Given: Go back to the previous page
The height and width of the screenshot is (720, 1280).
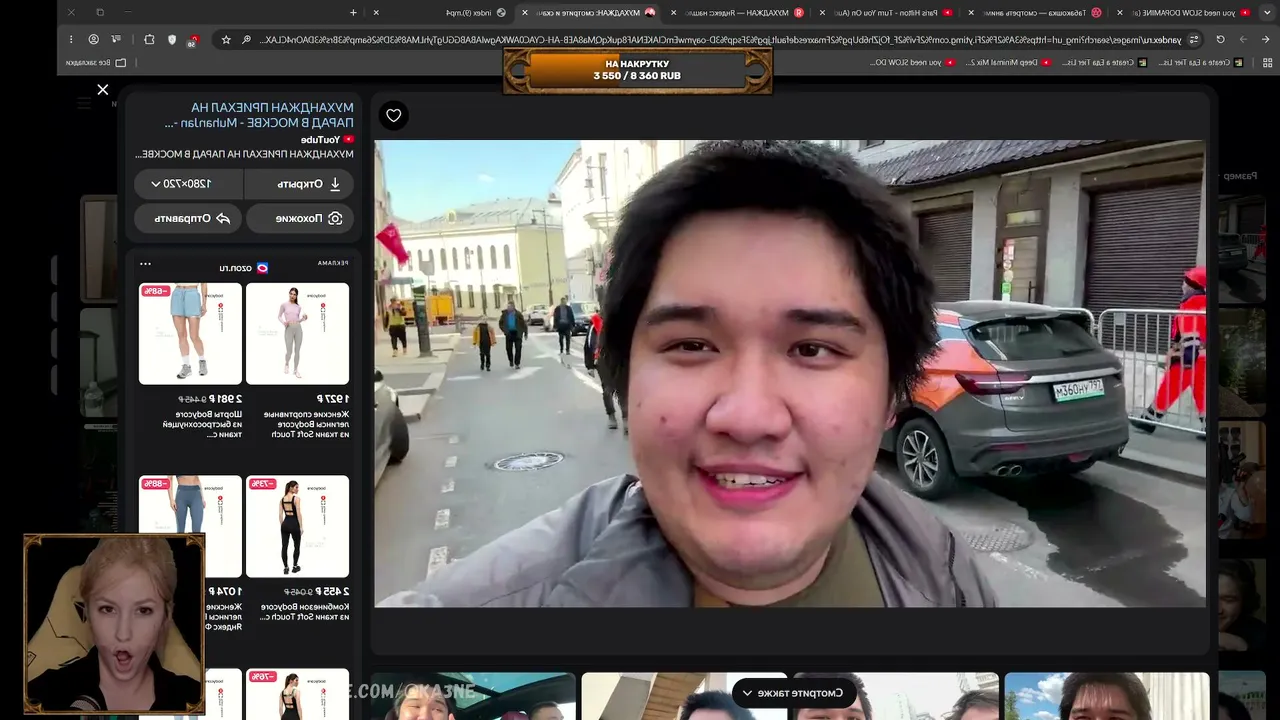Looking at the screenshot, I should click(1265, 39).
